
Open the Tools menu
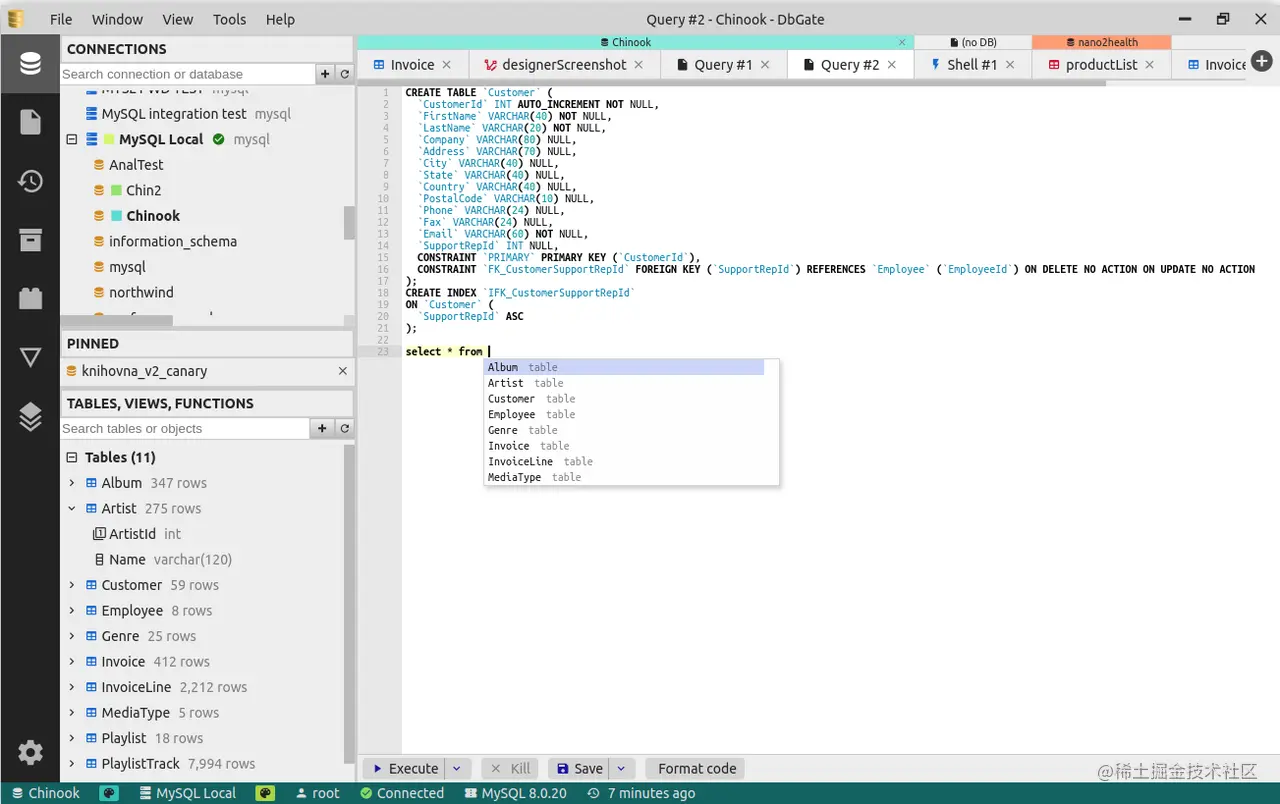[x=229, y=19]
